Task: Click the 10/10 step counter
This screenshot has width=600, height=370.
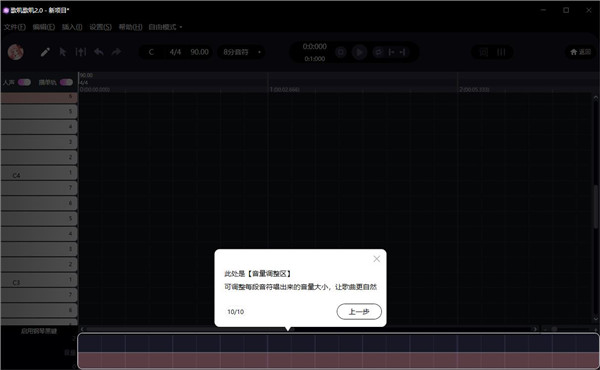Action: pyautogui.click(x=235, y=312)
